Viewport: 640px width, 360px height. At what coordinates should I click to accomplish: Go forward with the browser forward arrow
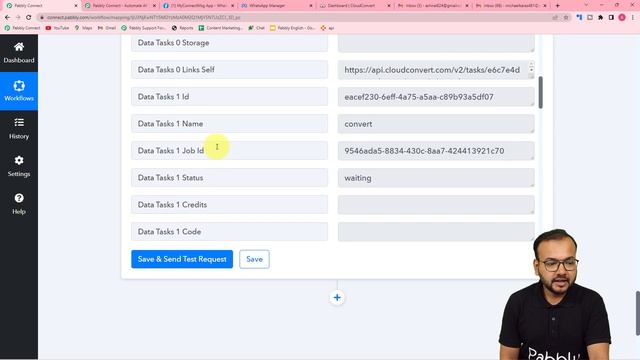pyautogui.click(x=18, y=18)
